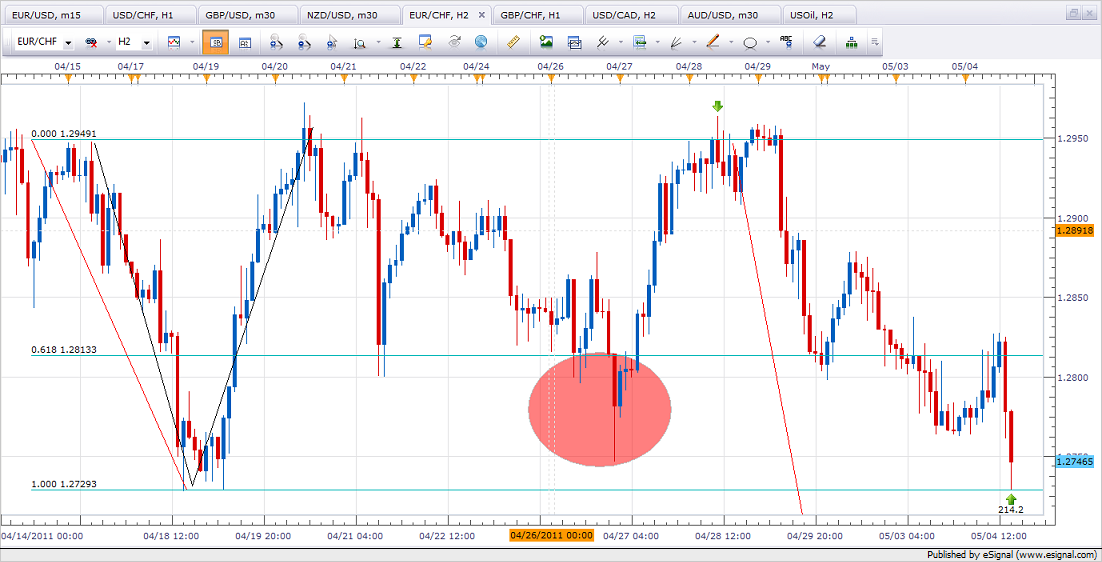Screen dimensions: 1102x562
Task: Click the red highlighted ellipse on chart
Action: [x=599, y=408]
